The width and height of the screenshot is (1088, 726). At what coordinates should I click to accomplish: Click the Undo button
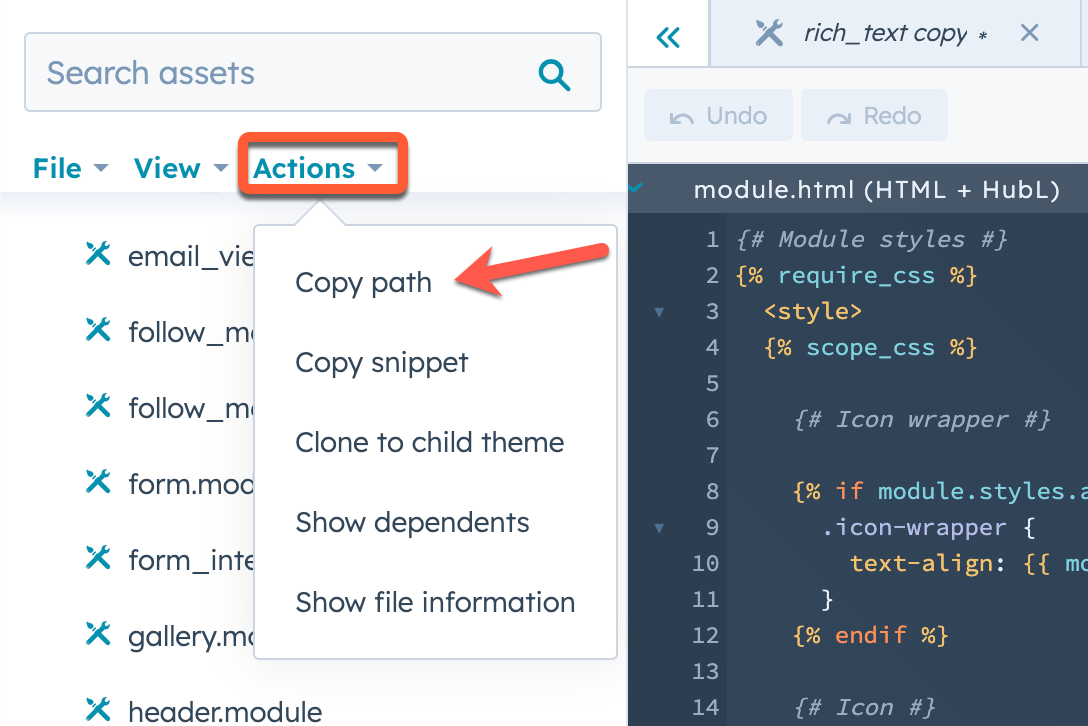coord(718,114)
